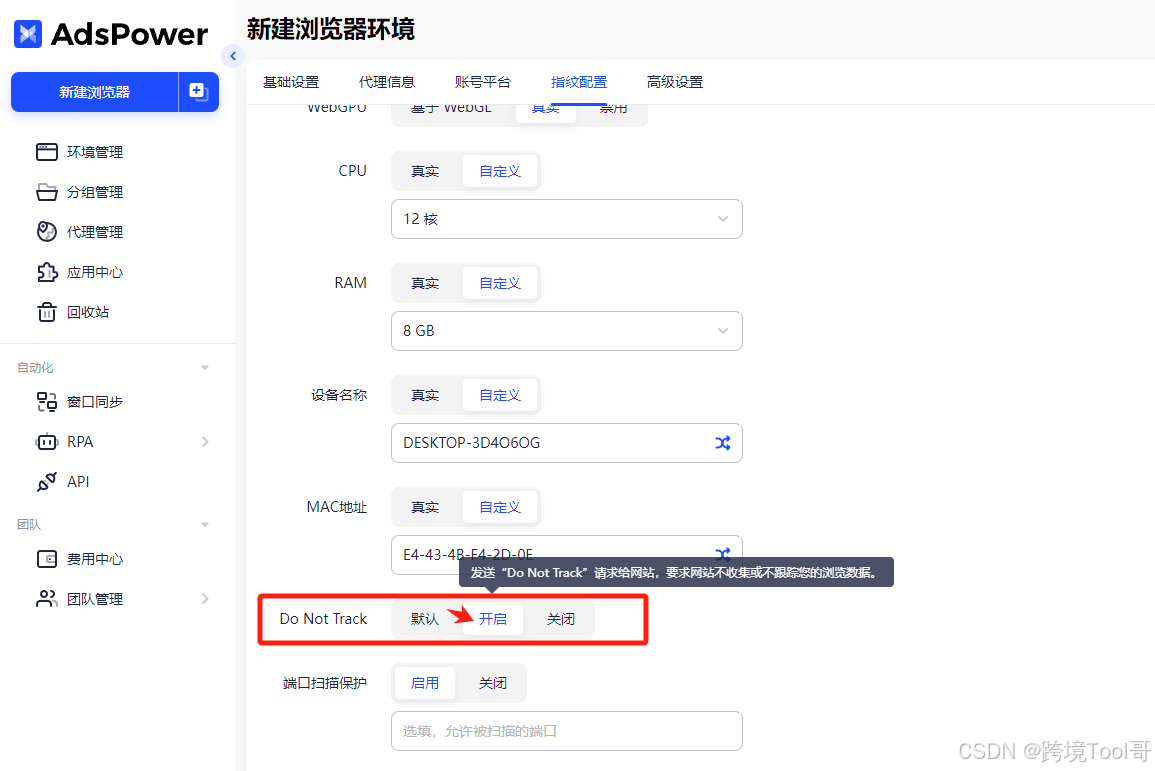Set 端口扫描保护 to 启用

[x=425, y=683]
